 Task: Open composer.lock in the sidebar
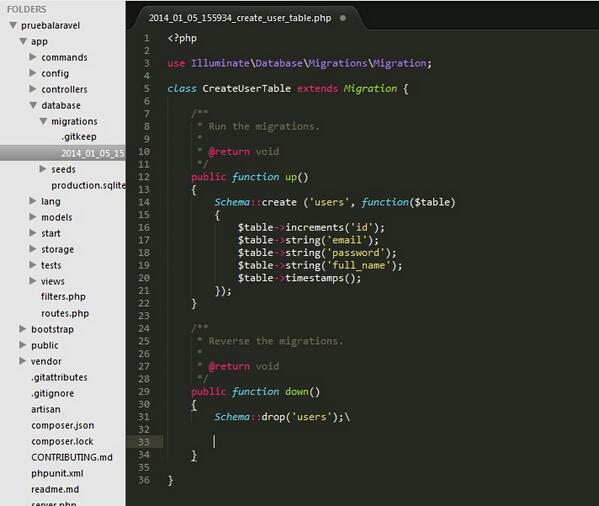pyautogui.click(x=62, y=441)
